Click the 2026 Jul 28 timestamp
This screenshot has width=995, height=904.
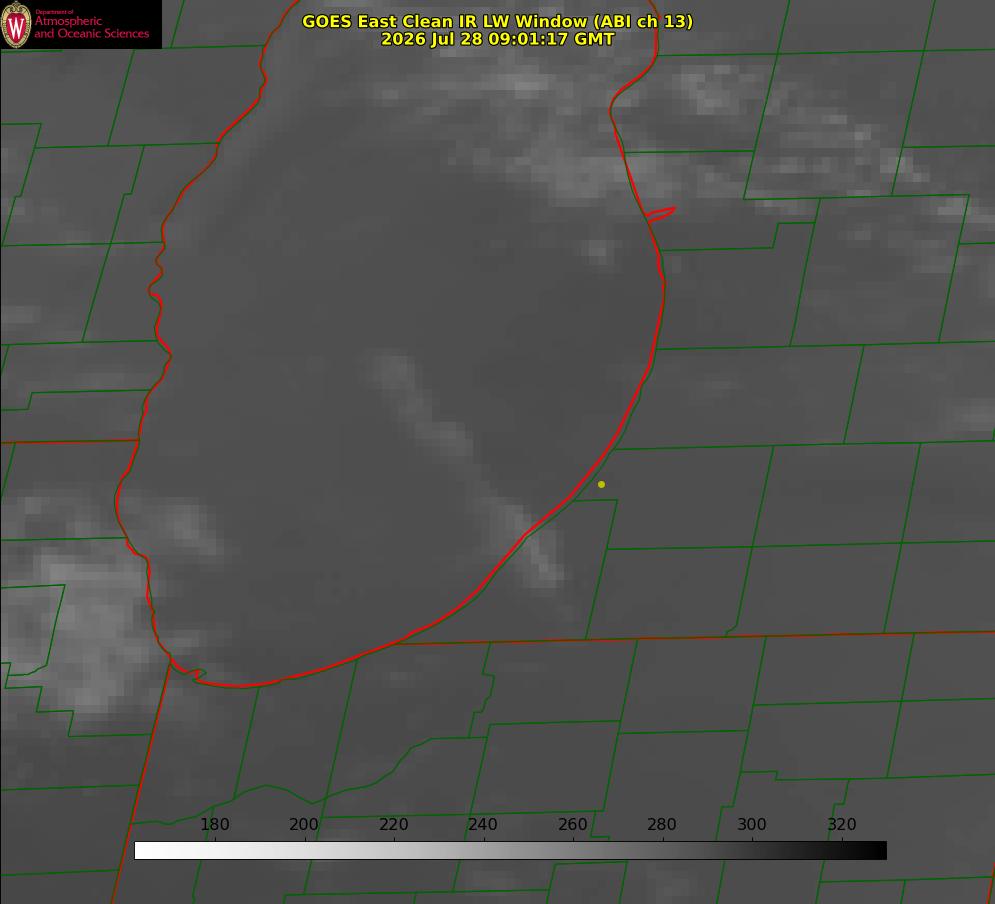[x=498, y=39]
